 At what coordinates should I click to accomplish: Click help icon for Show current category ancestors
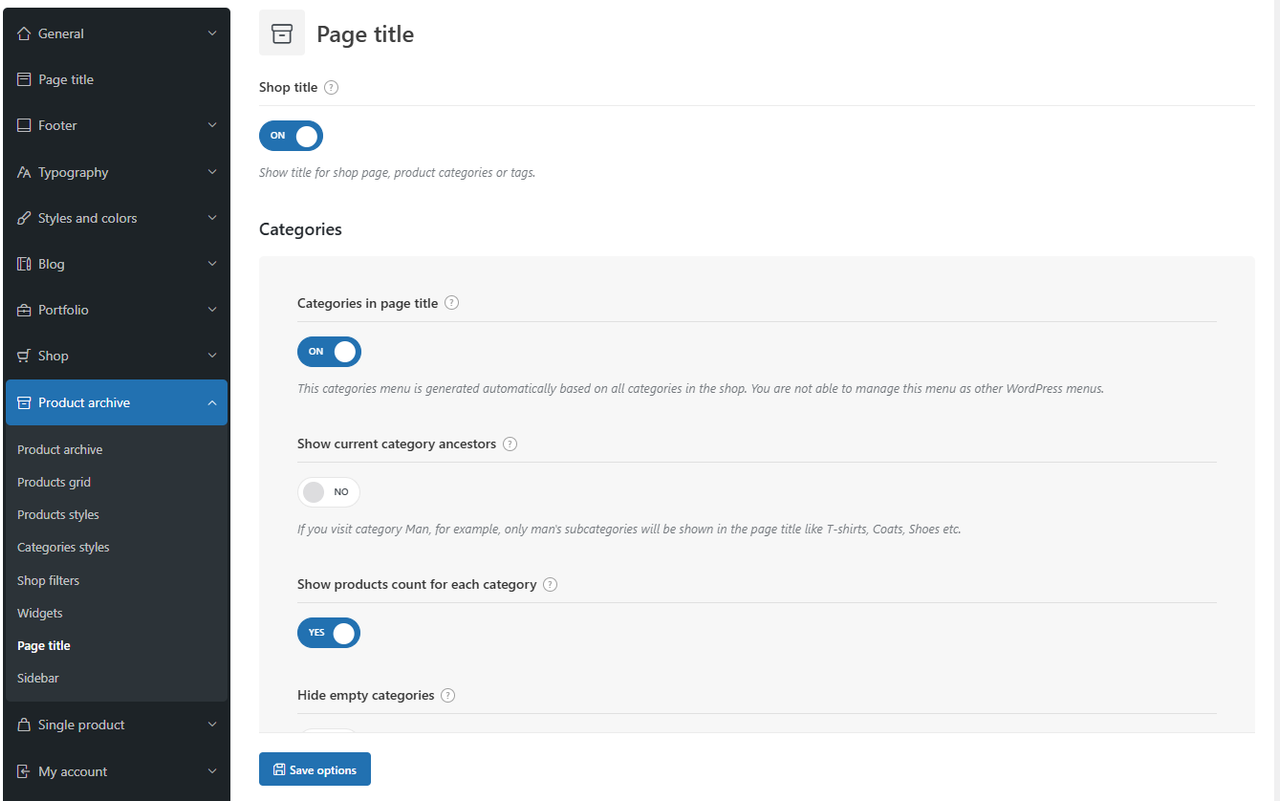click(510, 444)
